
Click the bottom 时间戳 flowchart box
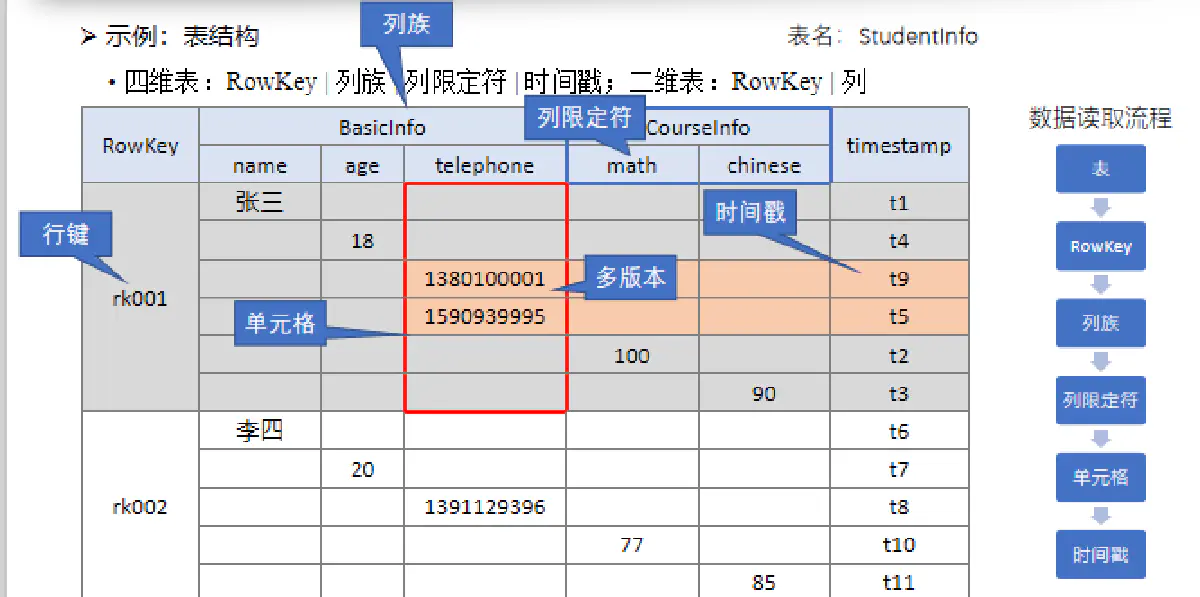(1100, 554)
